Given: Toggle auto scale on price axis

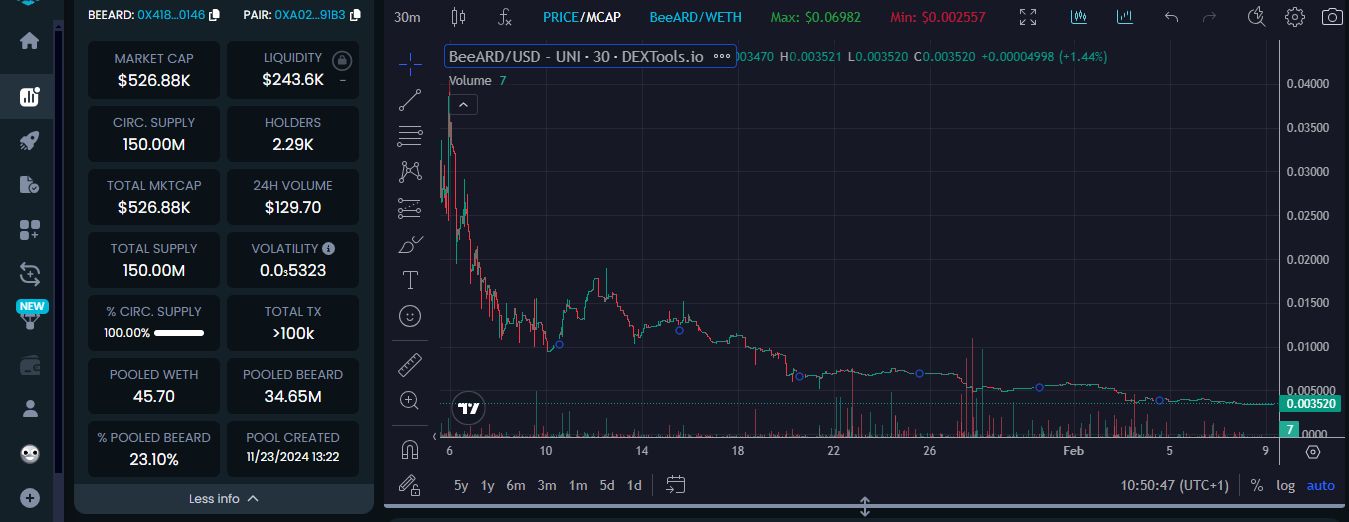Looking at the screenshot, I should pyautogui.click(x=1320, y=485).
